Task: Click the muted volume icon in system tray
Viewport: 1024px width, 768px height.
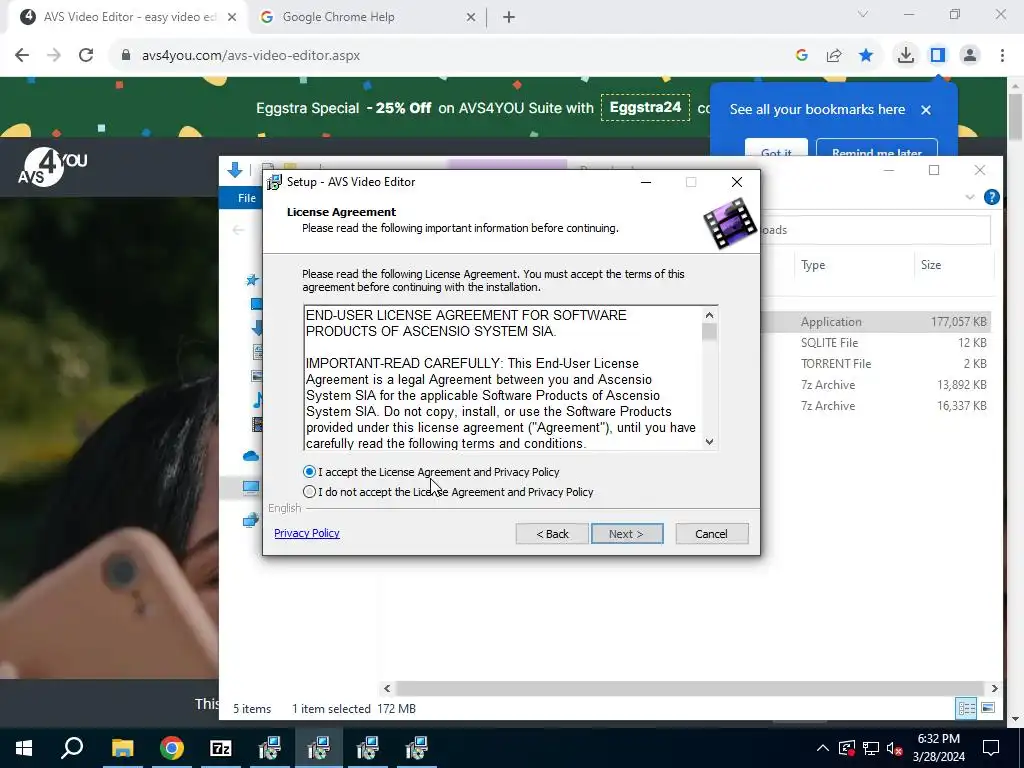Action: point(895,748)
